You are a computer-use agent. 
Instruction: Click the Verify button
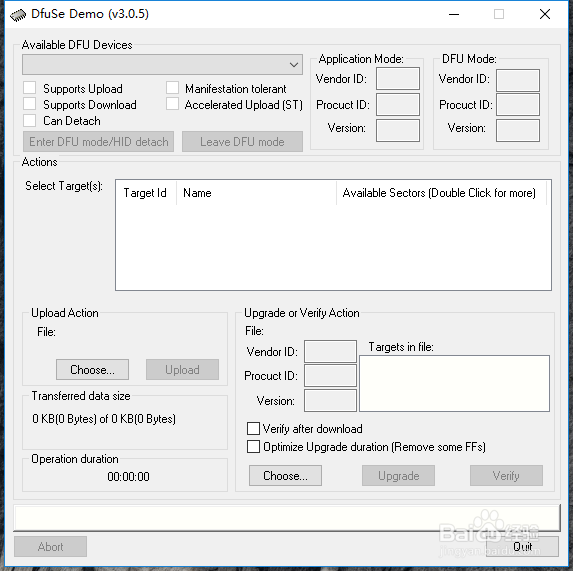coord(506,476)
